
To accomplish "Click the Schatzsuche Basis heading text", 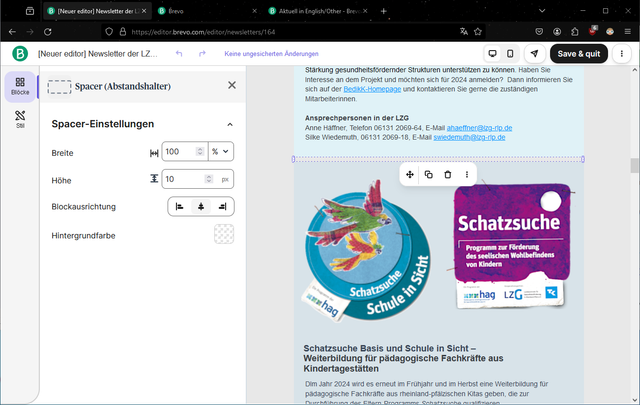I will pos(403,358).
